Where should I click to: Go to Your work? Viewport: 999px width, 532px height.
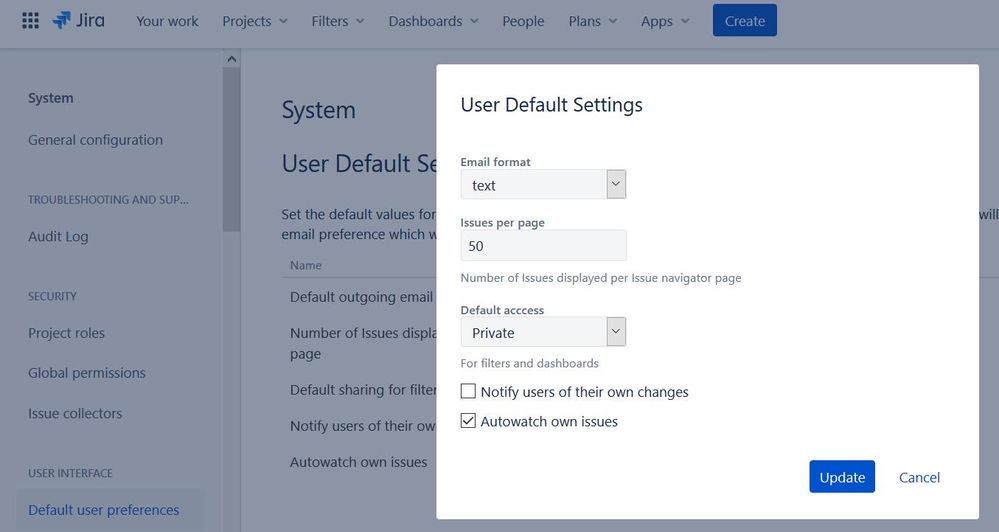point(167,21)
